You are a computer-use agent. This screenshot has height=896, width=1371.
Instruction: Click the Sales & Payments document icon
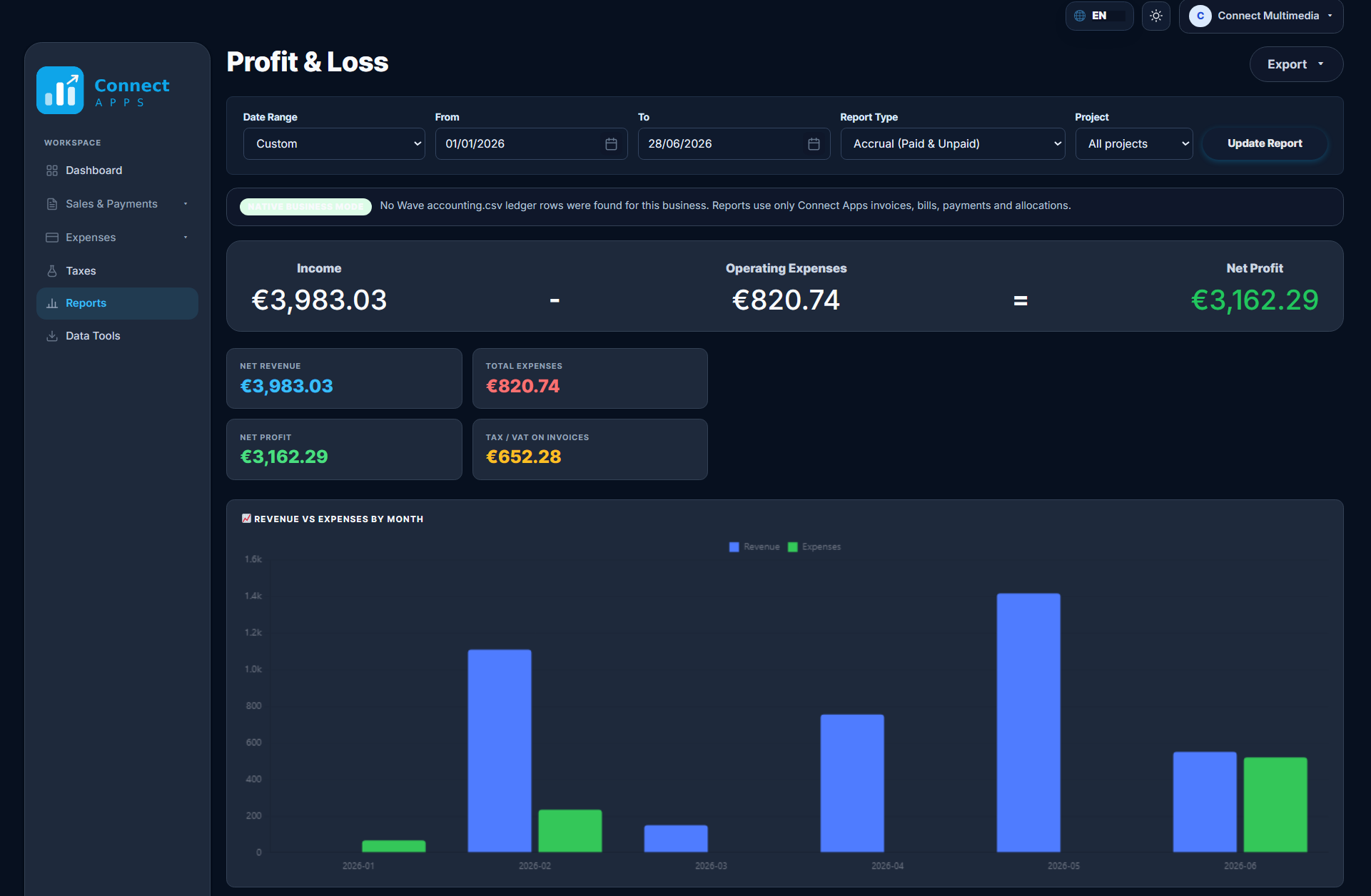pyautogui.click(x=52, y=204)
